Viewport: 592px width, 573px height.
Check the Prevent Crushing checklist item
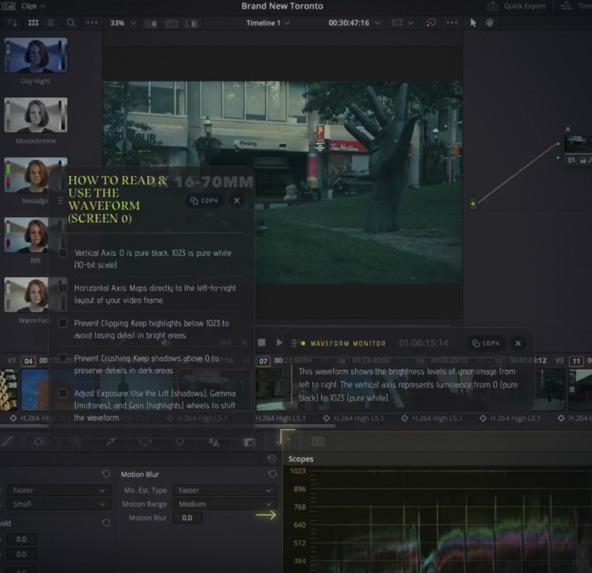click(63, 358)
